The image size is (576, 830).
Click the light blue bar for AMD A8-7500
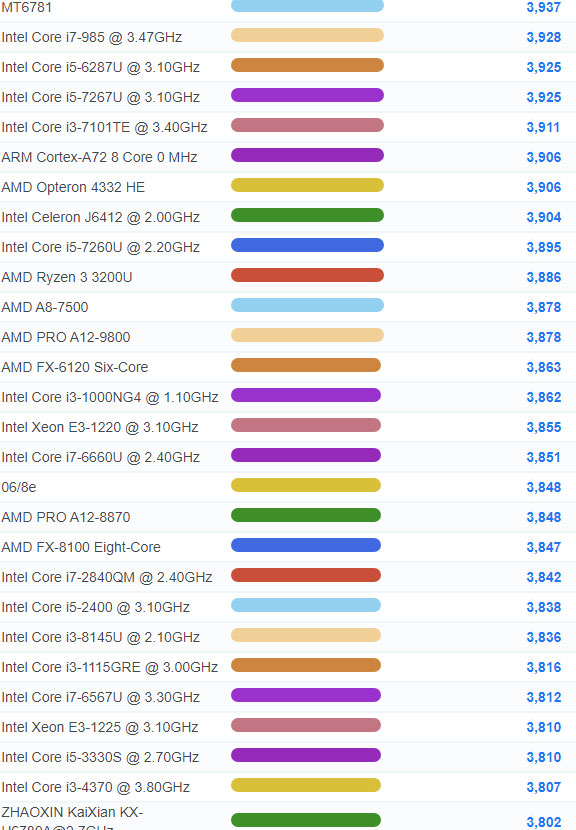(308, 305)
